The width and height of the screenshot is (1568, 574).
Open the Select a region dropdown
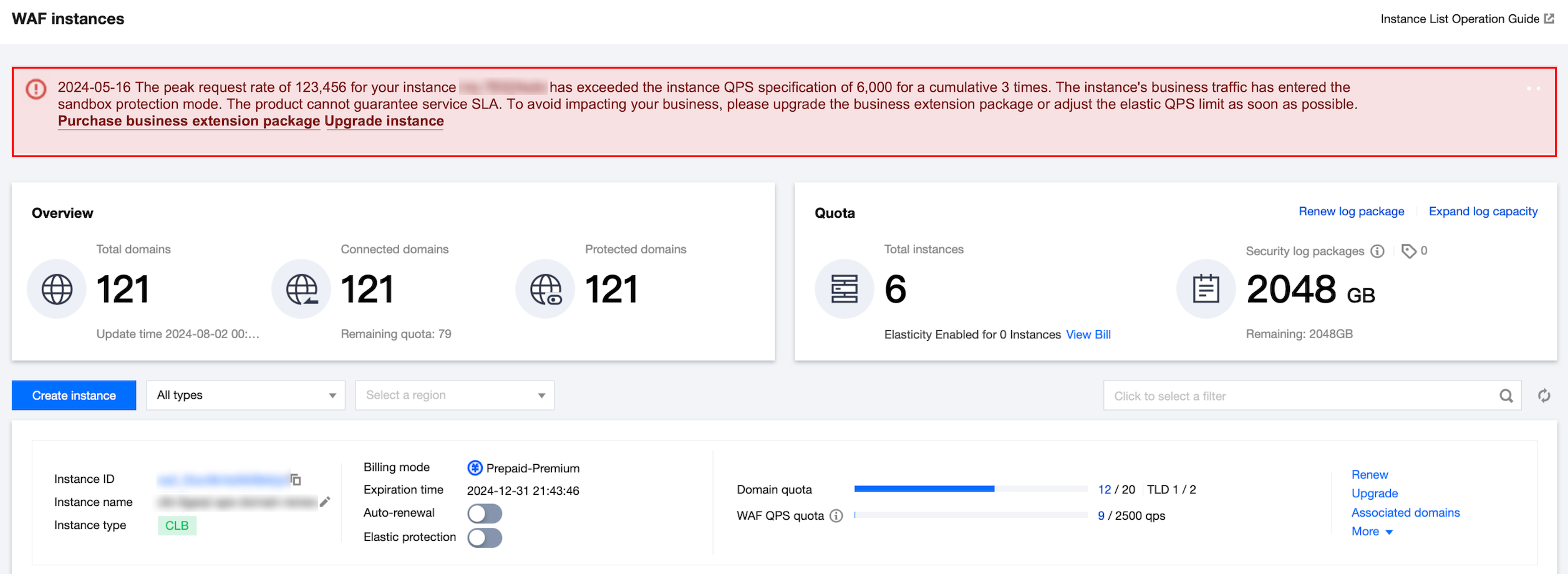click(454, 396)
